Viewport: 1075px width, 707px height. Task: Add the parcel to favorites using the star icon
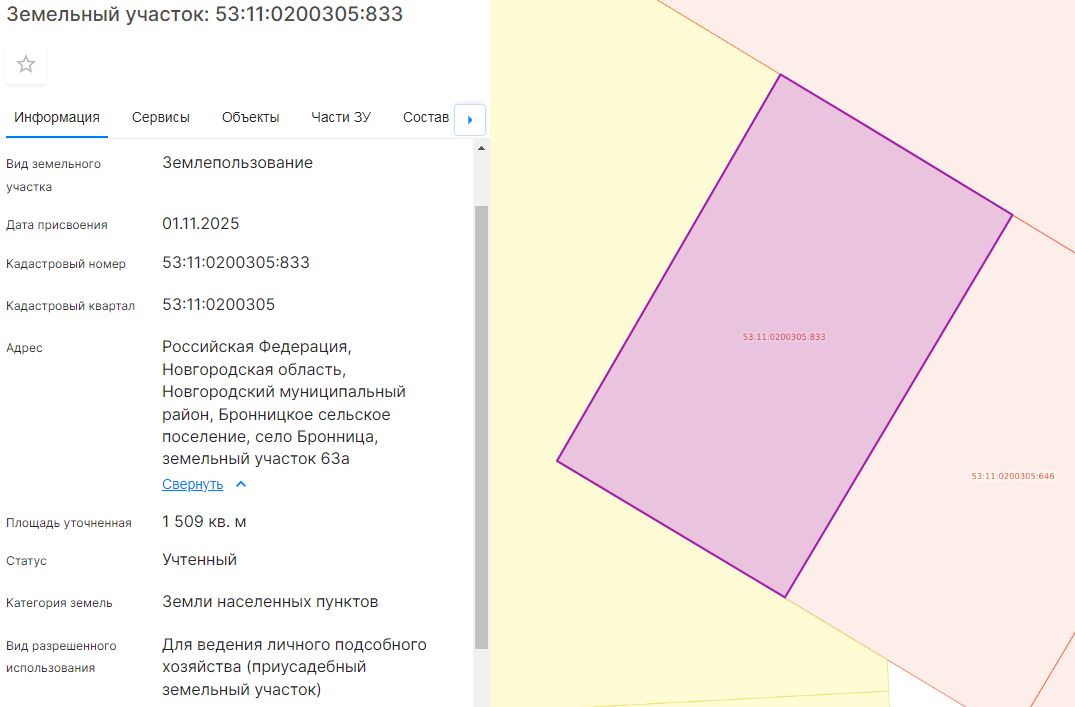coord(26,64)
